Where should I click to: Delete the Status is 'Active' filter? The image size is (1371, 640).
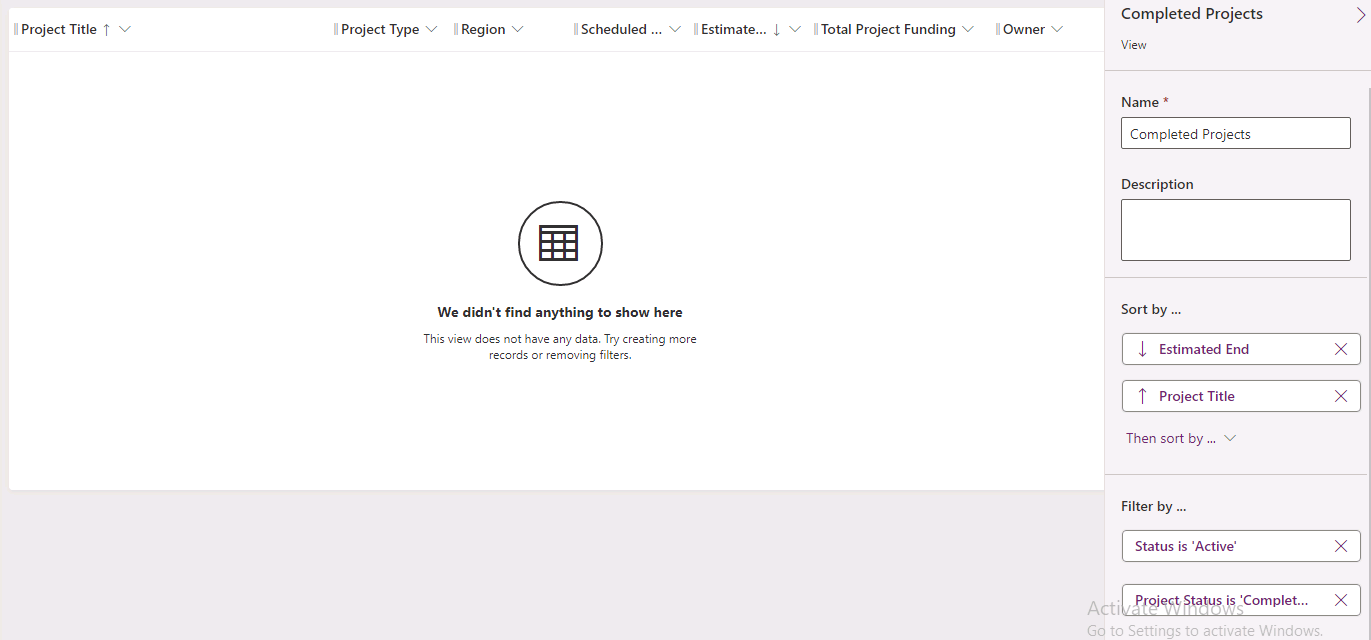pyautogui.click(x=1341, y=546)
